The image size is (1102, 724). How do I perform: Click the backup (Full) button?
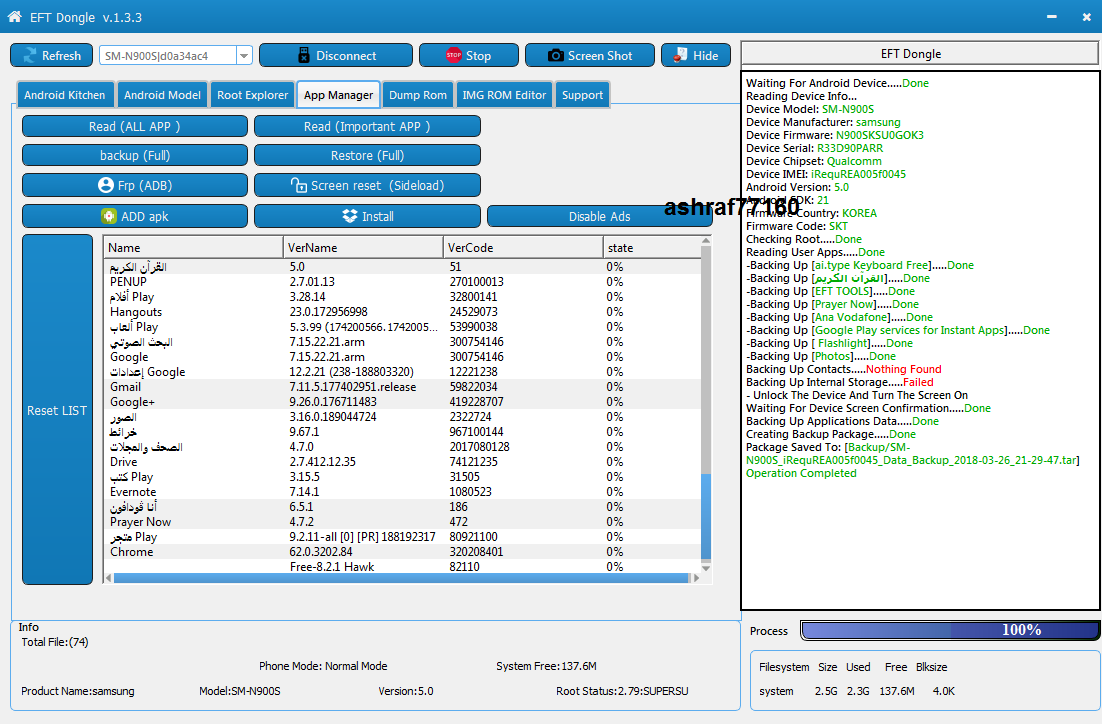pos(135,155)
